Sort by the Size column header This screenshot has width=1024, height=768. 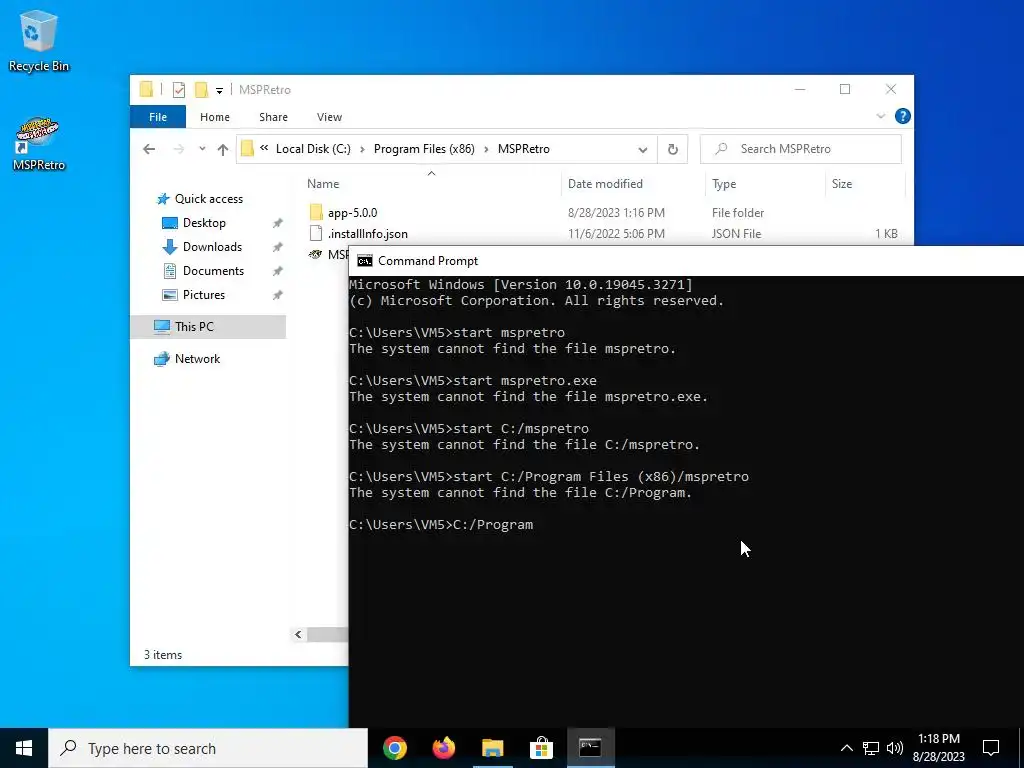865,184
